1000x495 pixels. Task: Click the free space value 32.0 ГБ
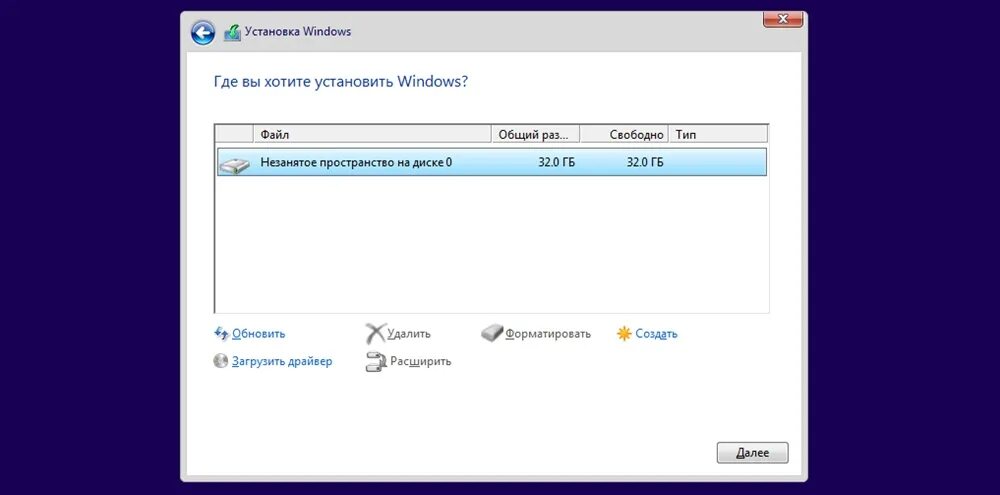point(645,162)
